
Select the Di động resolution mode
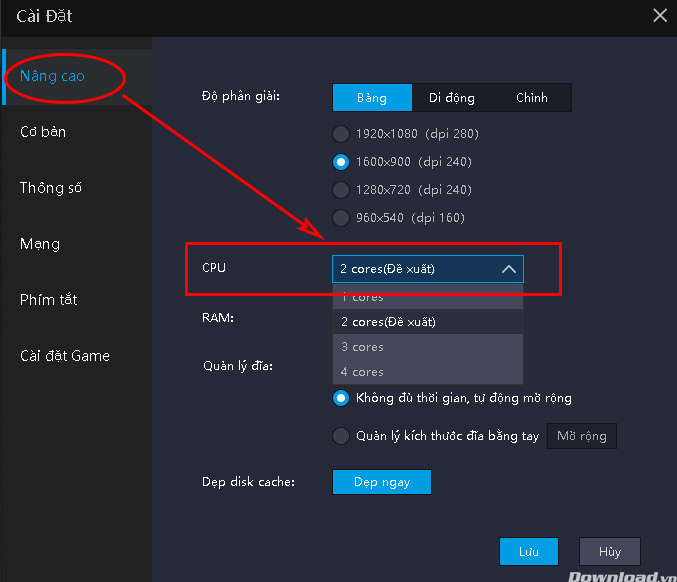(x=452, y=98)
